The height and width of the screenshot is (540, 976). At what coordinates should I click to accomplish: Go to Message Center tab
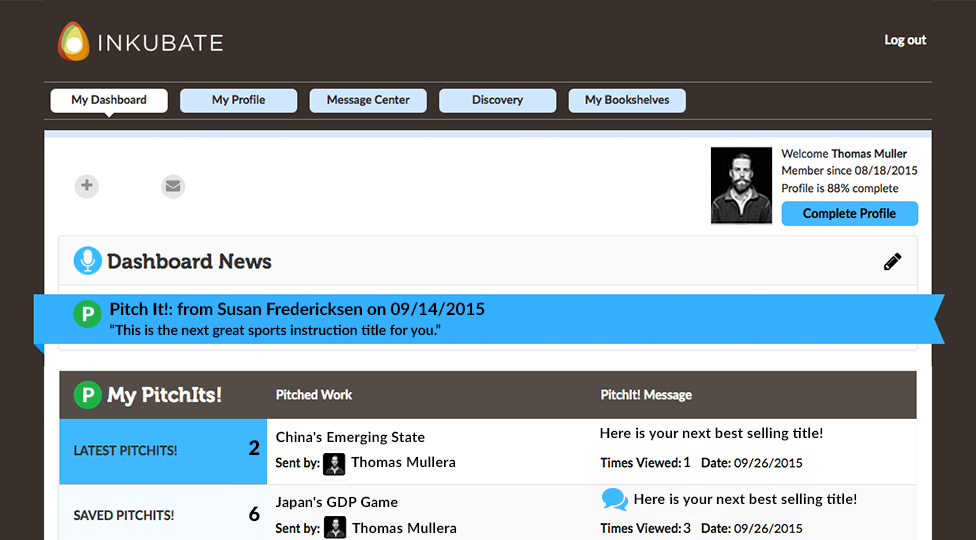point(368,100)
